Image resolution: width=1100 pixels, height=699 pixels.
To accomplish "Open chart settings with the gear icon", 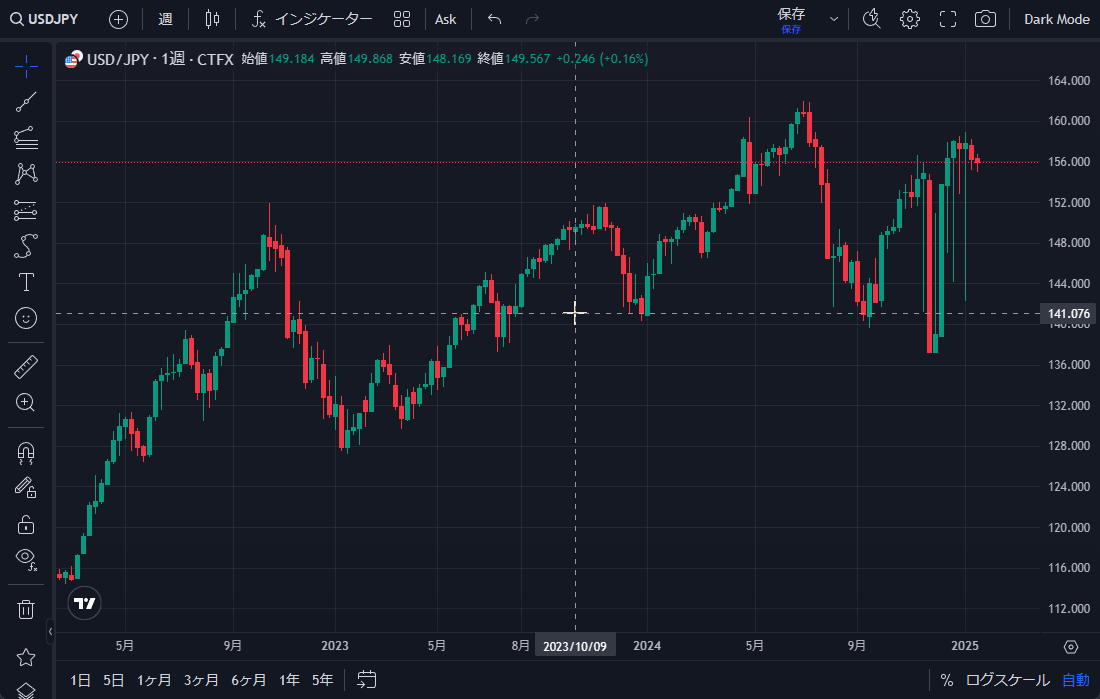I will point(909,18).
